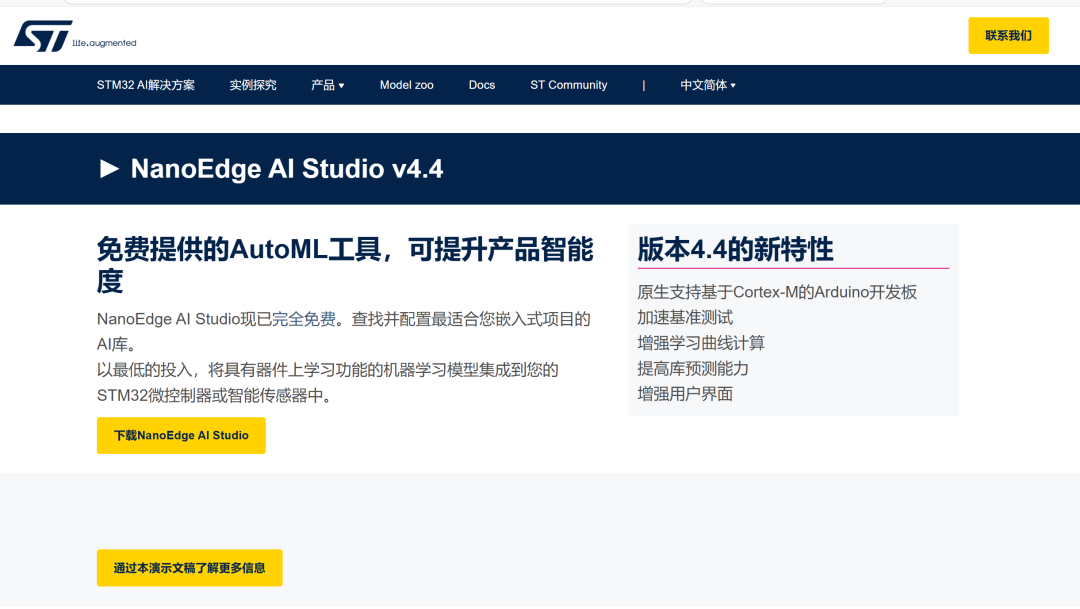
Task: Follow the 完全免费 hyperlink
Action: [x=304, y=319]
